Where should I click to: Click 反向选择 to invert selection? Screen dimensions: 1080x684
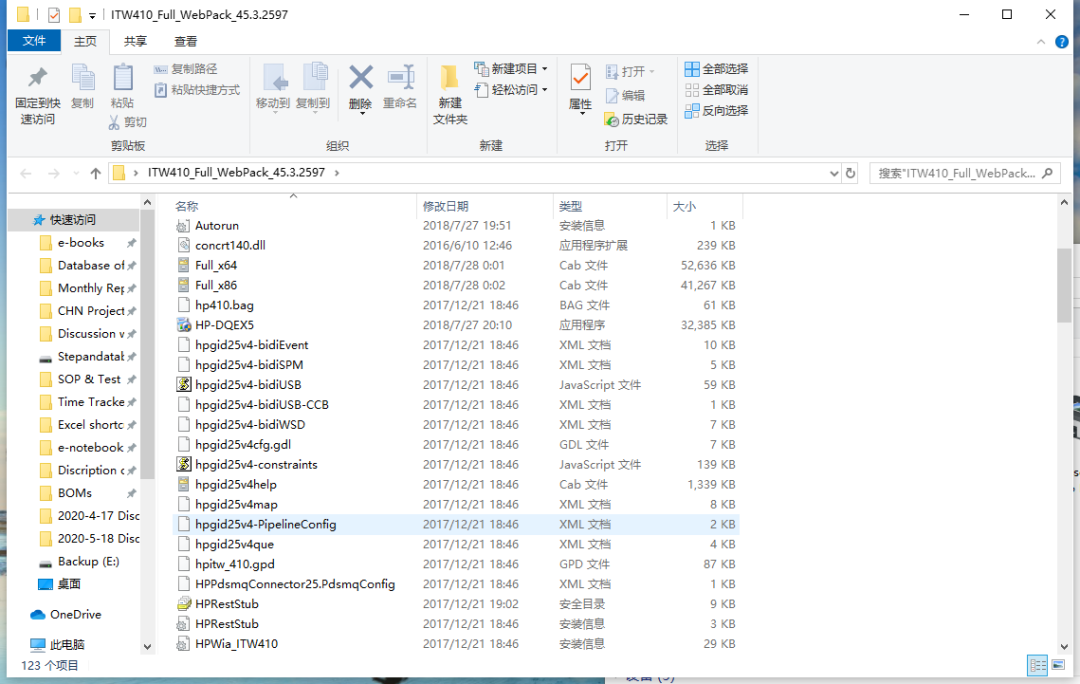716,110
